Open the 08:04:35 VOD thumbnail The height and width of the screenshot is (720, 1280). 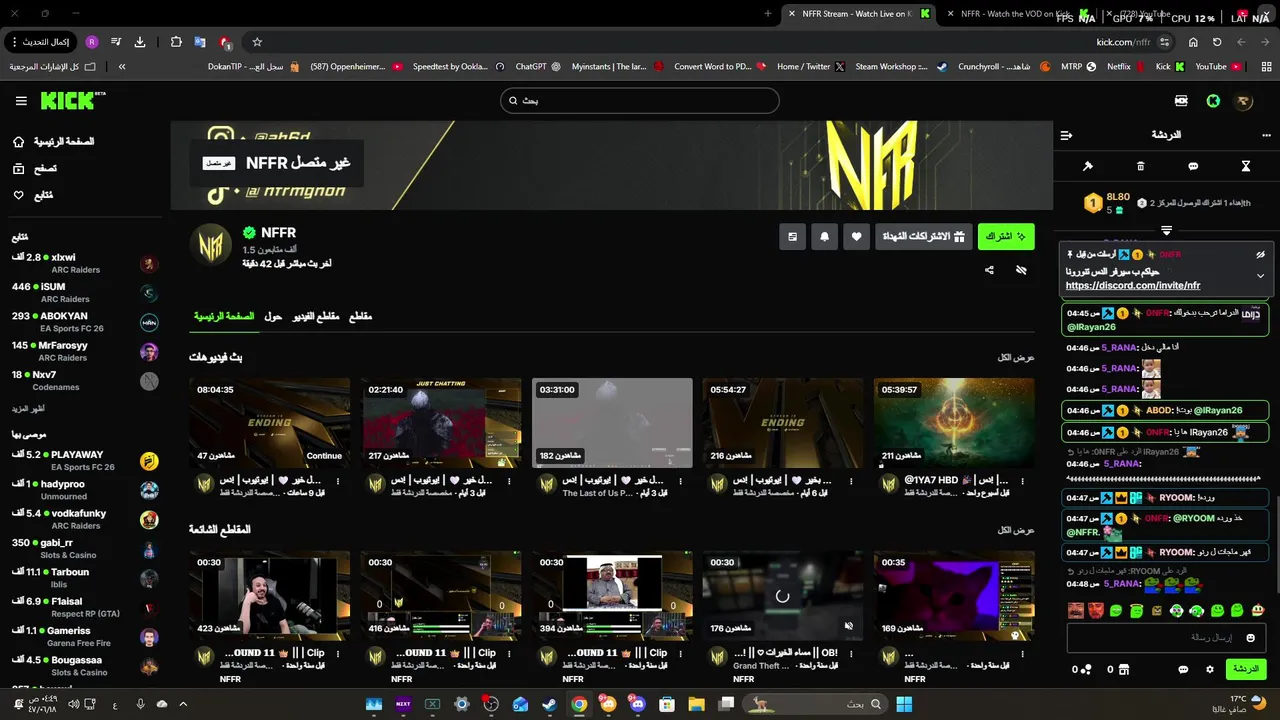(x=270, y=423)
